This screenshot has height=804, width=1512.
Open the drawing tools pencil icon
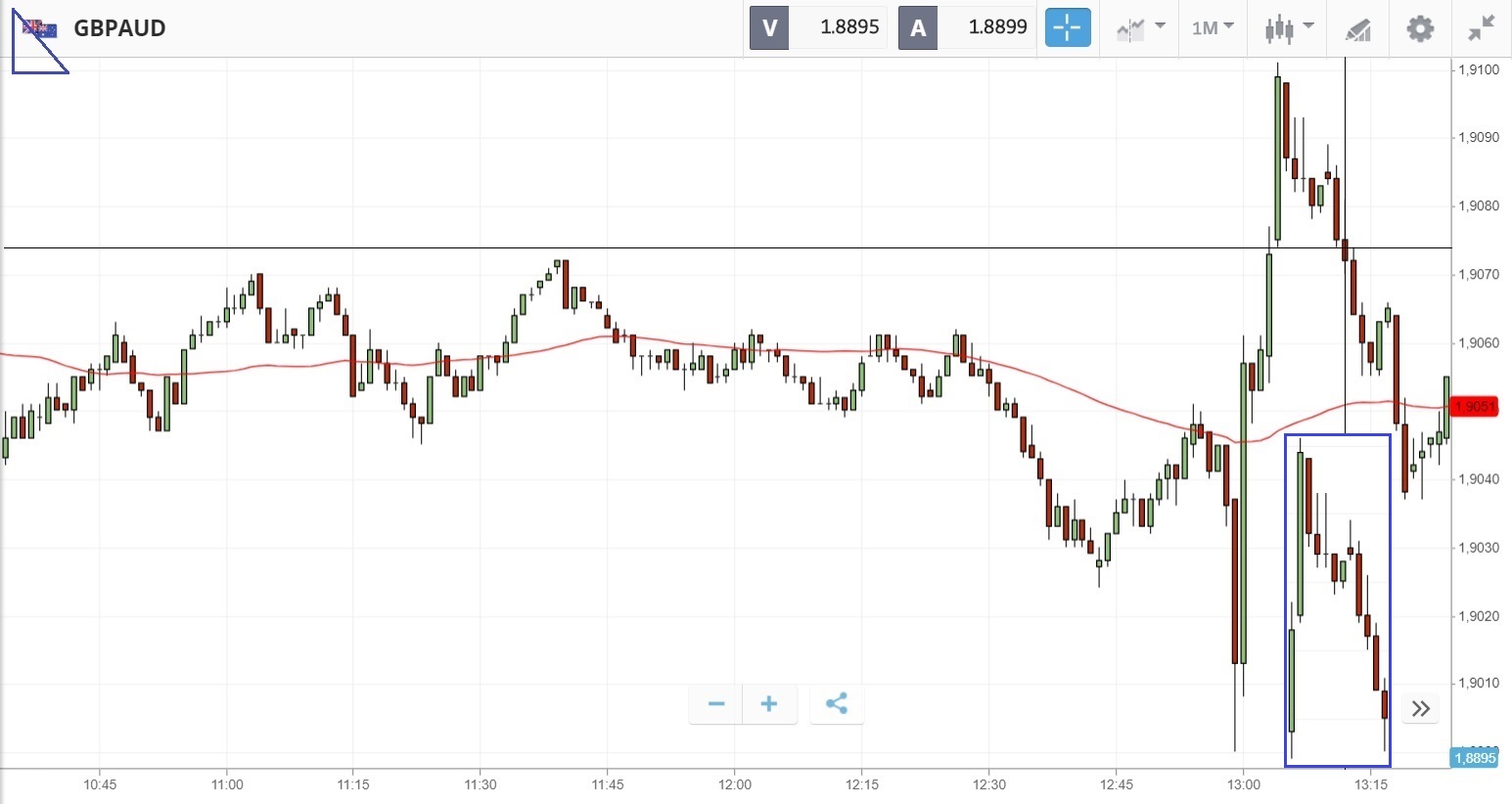1357,28
